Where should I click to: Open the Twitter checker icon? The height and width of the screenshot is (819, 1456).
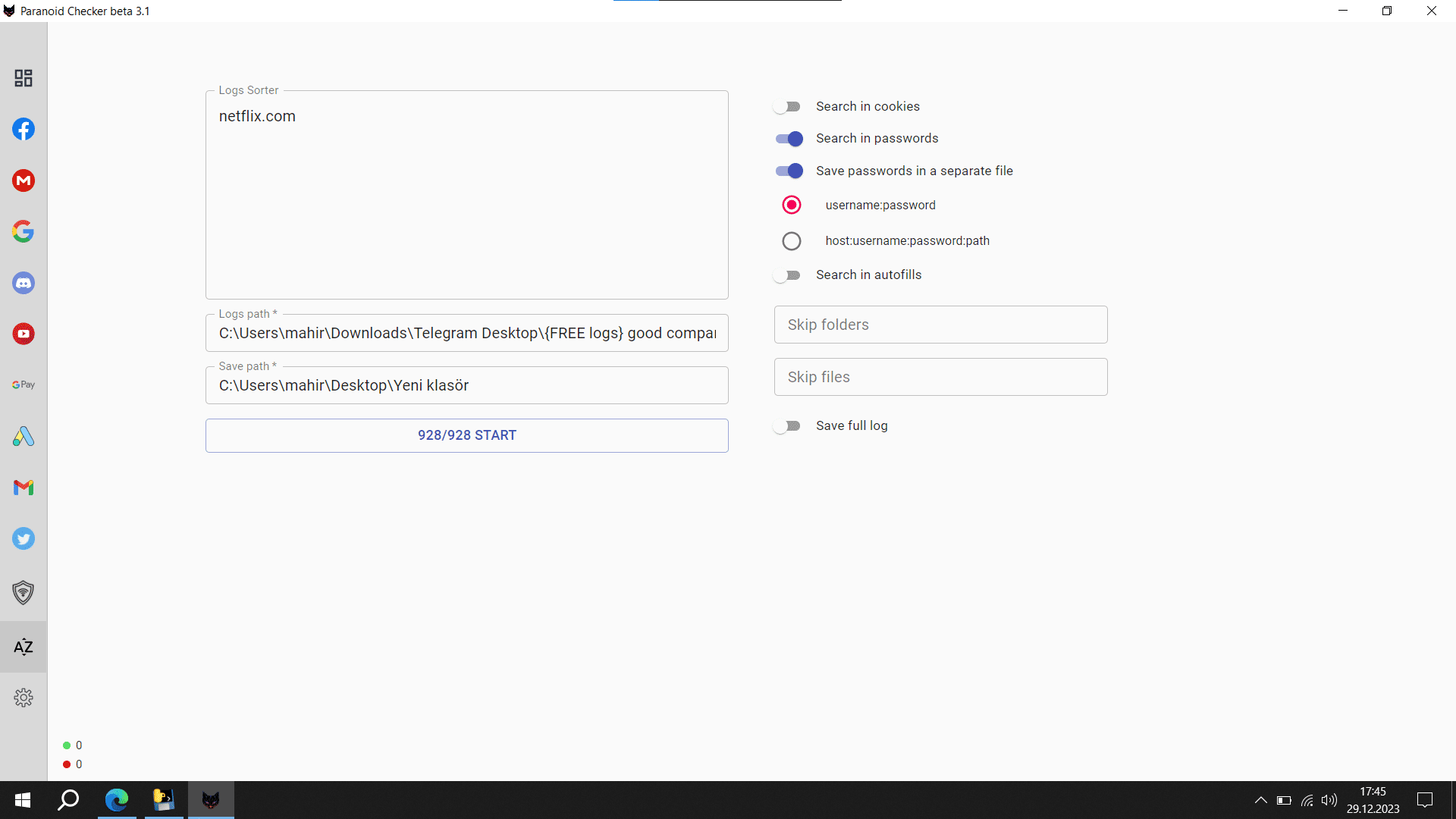click(24, 538)
